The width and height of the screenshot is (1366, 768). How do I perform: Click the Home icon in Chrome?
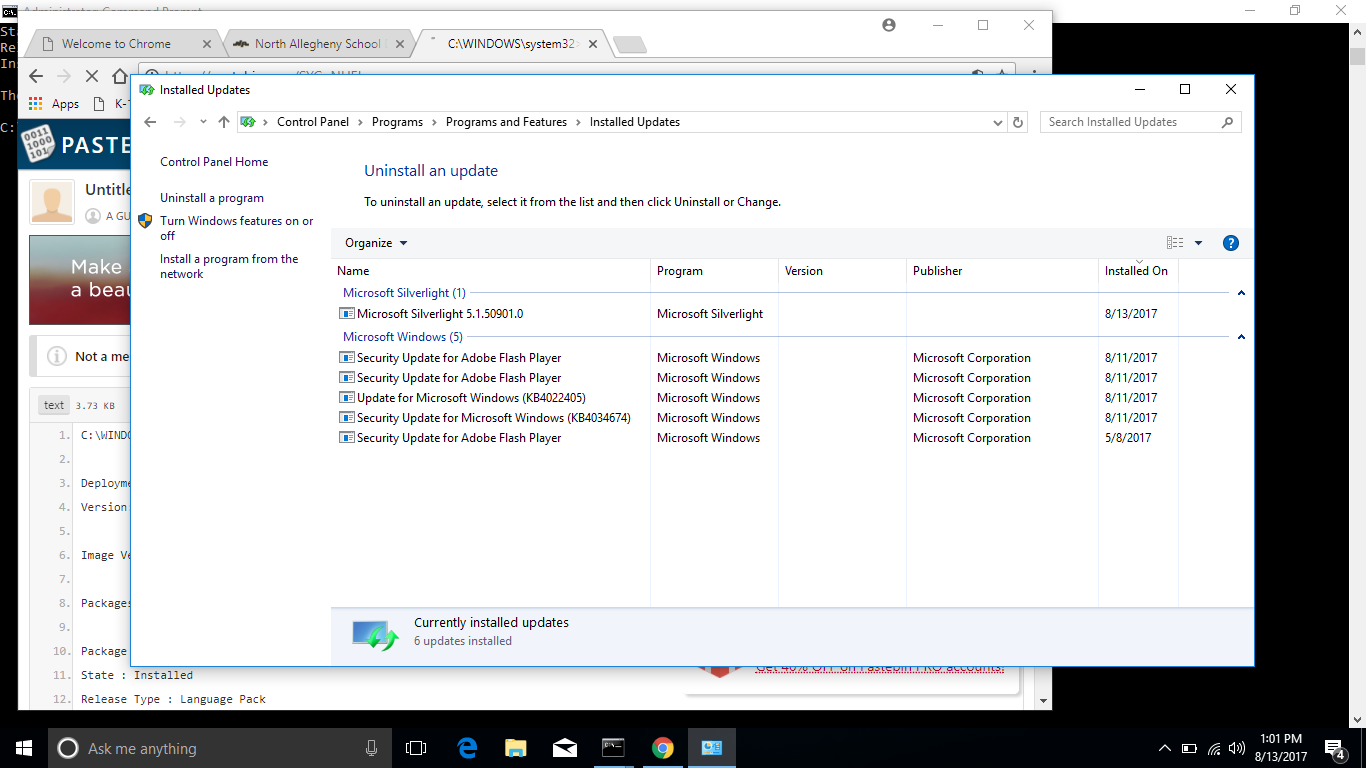(x=119, y=76)
